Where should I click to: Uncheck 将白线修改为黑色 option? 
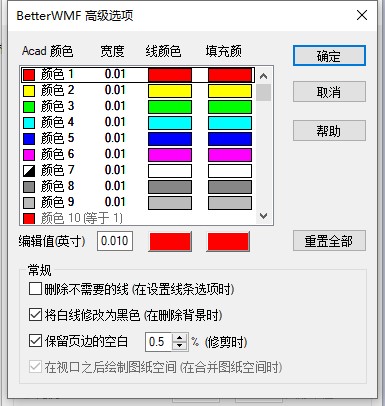(x=35, y=315)
